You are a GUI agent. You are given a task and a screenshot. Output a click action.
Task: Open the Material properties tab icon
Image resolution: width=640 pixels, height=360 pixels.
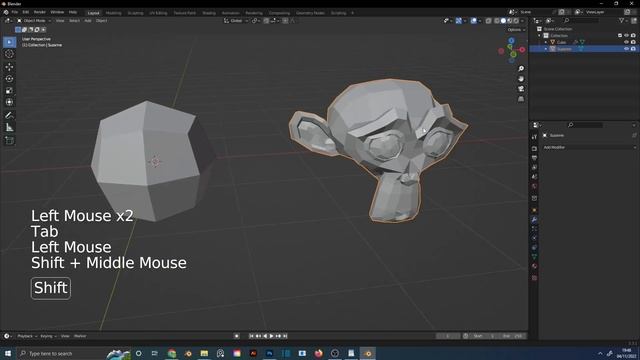point(534,266)
